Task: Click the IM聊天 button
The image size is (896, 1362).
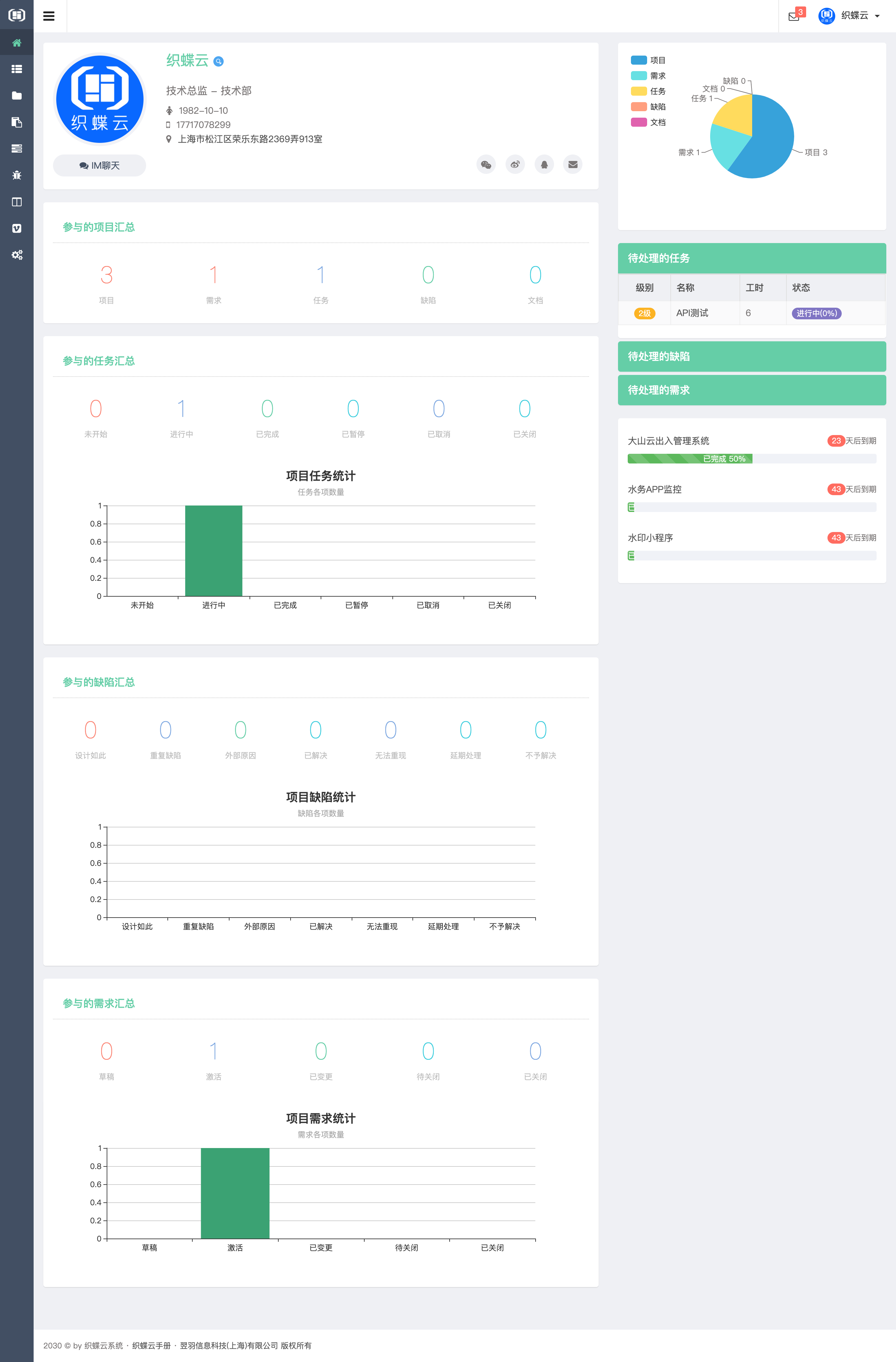Action: point(100,165)
